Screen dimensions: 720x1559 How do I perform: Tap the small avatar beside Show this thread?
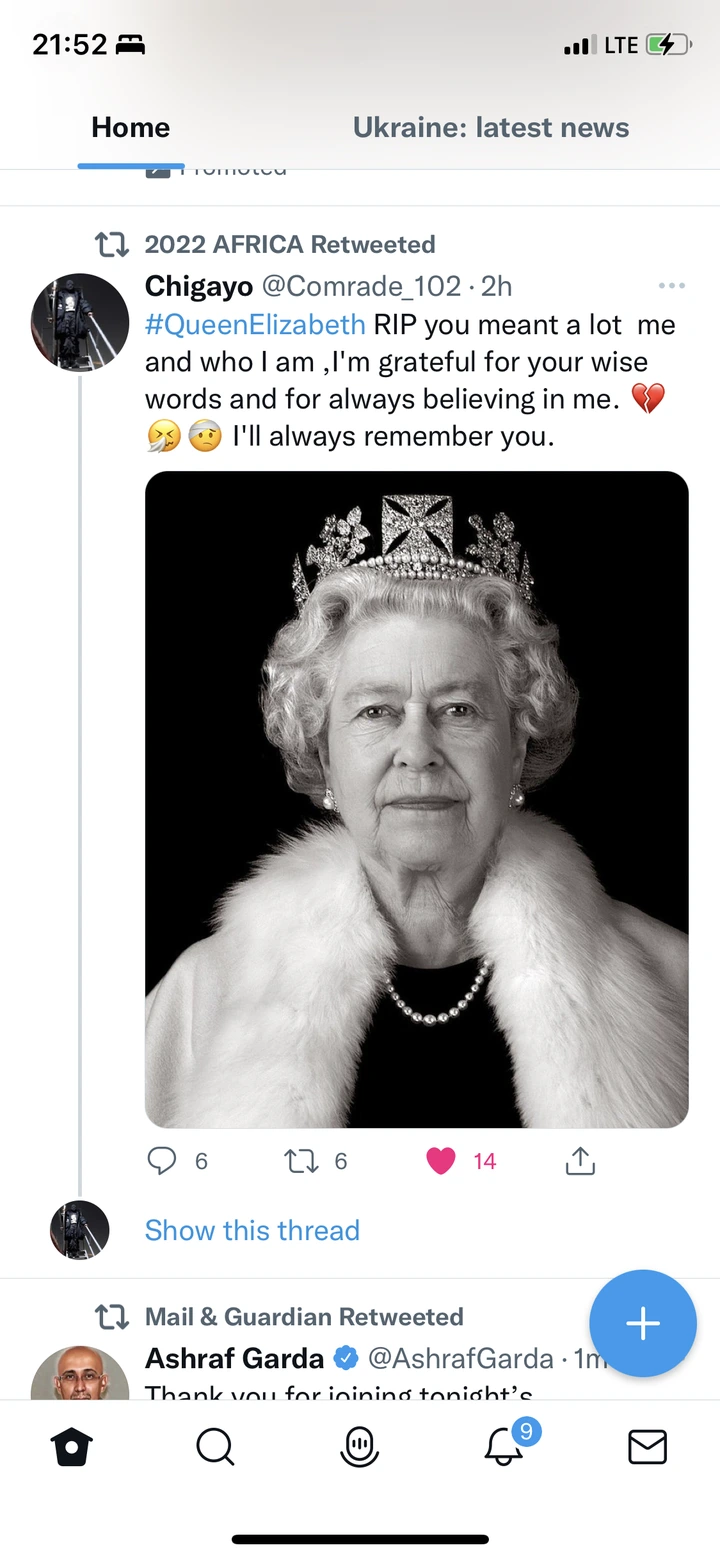click(x=80, y=1230)
